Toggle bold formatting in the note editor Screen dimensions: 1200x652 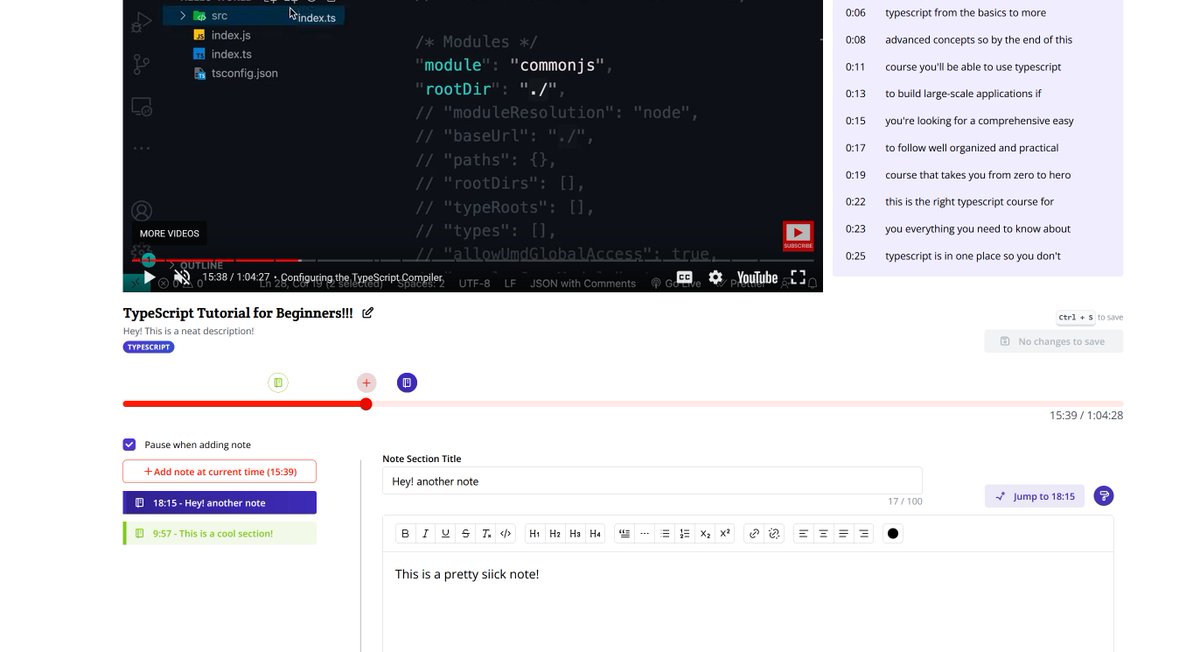[x=405, y=534]
